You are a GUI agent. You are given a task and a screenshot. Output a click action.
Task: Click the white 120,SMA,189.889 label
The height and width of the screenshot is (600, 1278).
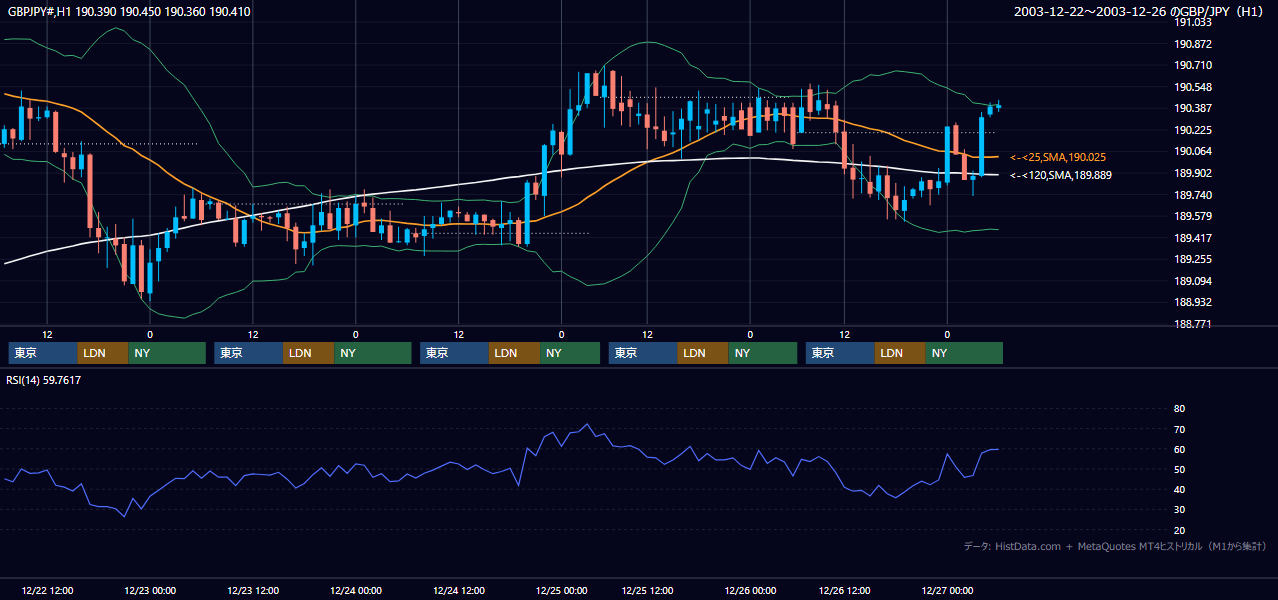pos(1061,175)
